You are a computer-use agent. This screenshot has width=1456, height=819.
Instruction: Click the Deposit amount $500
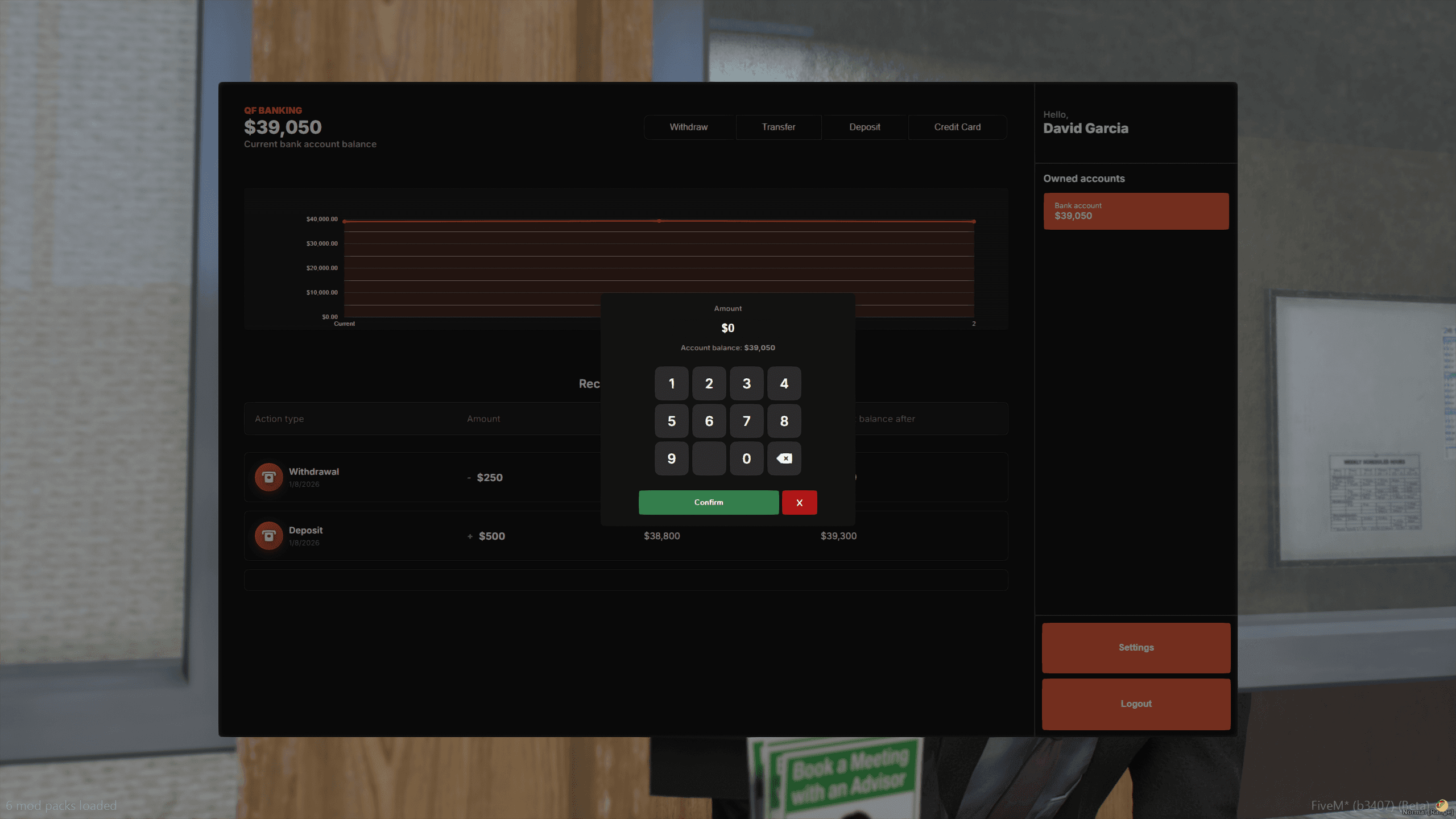click(x=491, y=536)
